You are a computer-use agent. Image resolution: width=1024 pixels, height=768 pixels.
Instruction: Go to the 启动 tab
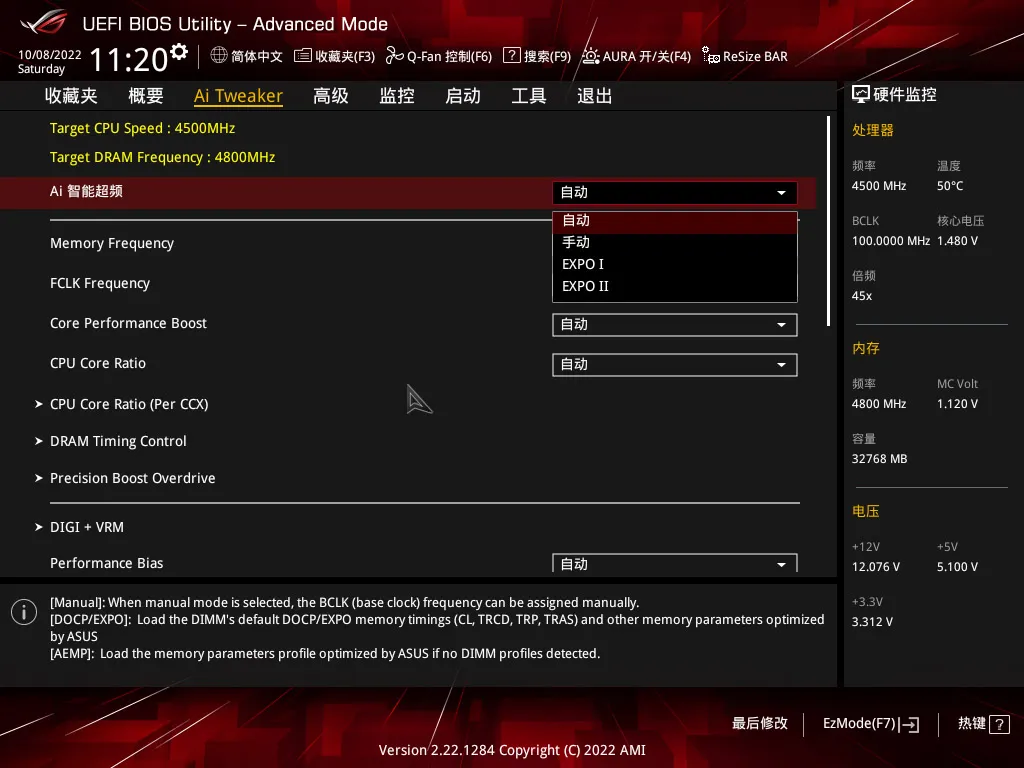tap(462, 96)
